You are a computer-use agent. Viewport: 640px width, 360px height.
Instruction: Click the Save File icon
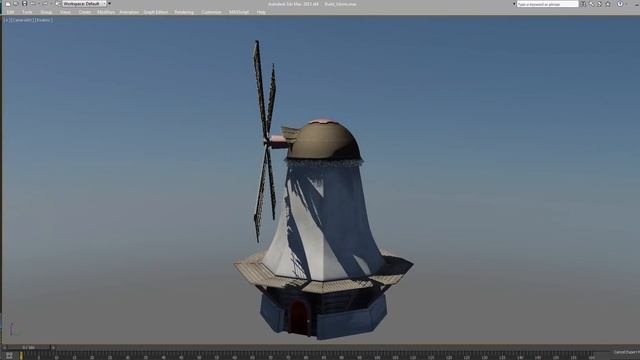(24, 4)
